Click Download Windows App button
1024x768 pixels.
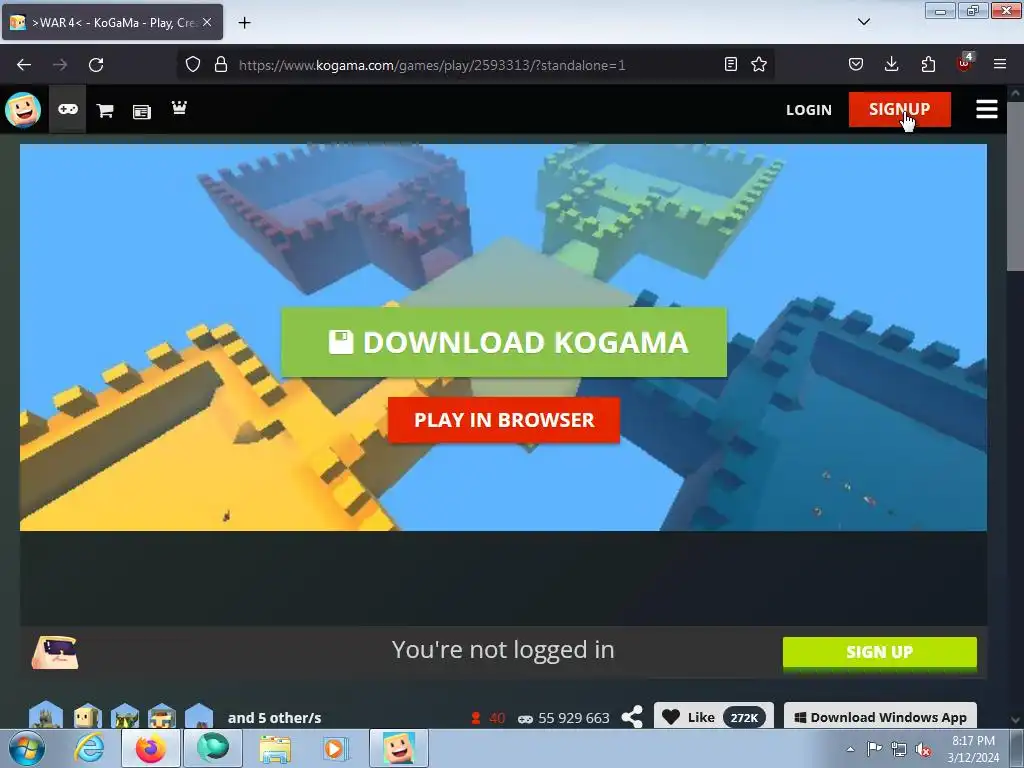[880, 717]
